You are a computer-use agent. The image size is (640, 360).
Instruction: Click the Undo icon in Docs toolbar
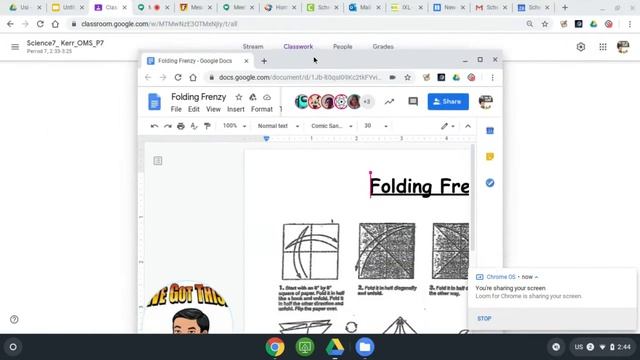154,126
